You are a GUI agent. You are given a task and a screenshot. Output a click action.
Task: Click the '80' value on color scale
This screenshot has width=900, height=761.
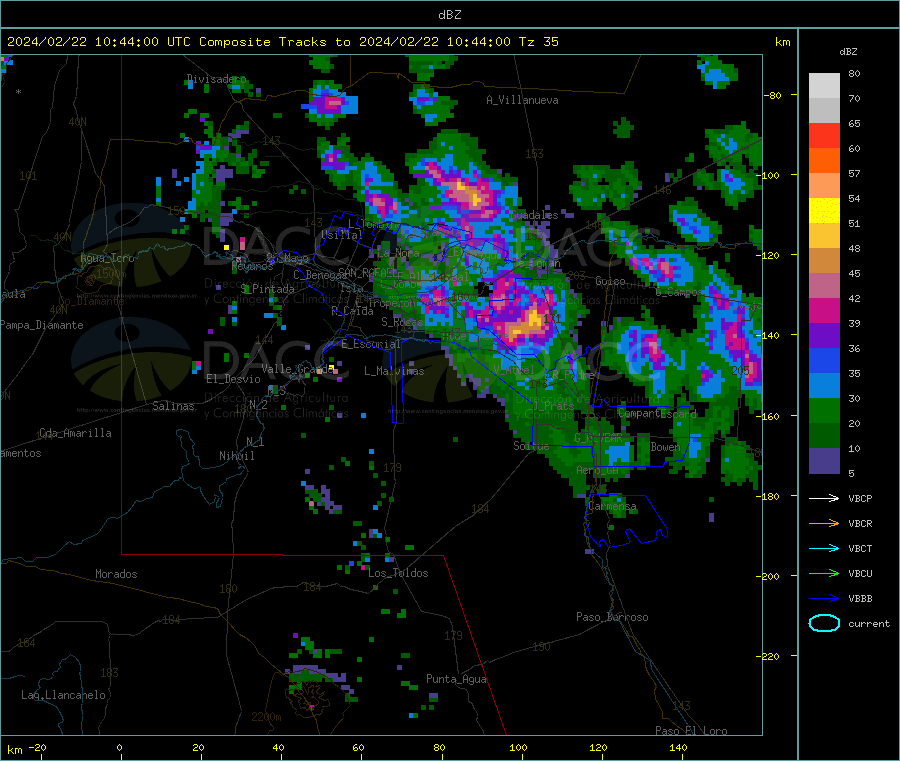tap(854, 73)
